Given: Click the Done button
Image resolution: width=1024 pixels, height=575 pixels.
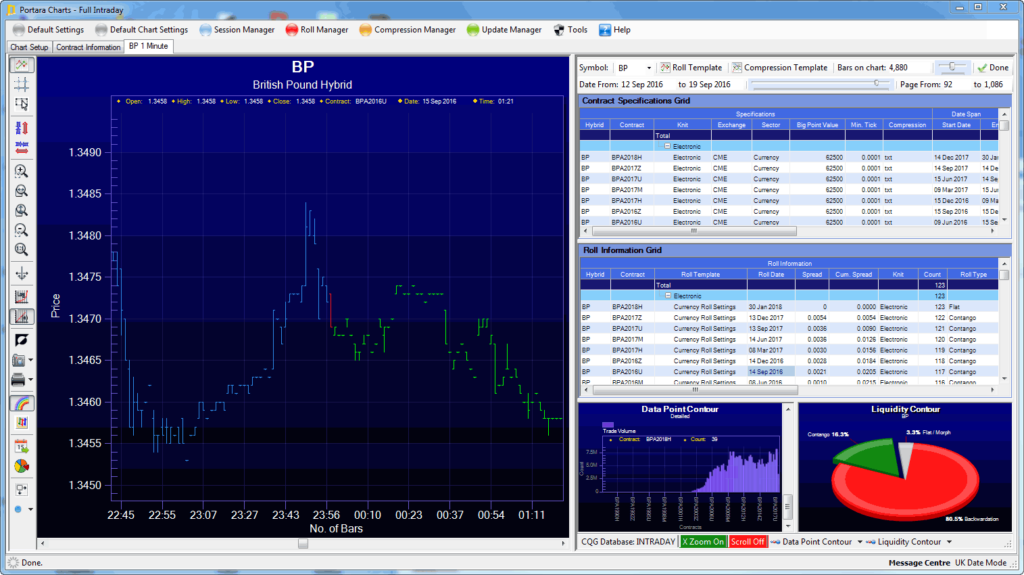Looking at the screenshot, I should [x=993, y=67].
